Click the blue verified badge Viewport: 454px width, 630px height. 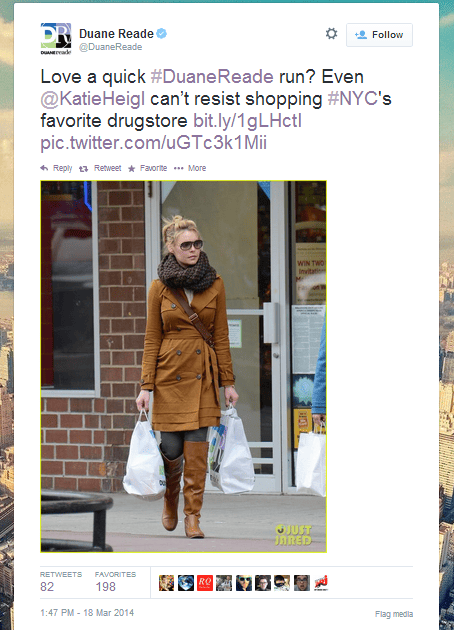coord(162,33)
